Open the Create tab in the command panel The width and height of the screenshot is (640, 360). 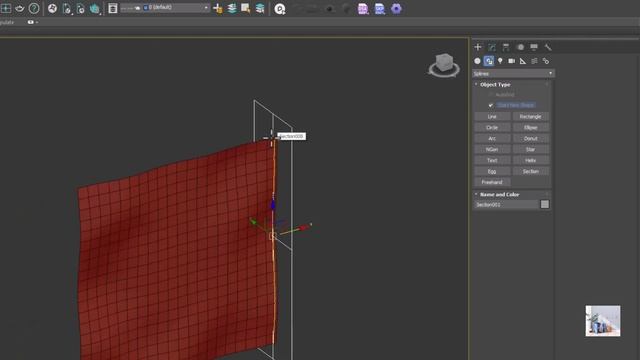[478, 47]
